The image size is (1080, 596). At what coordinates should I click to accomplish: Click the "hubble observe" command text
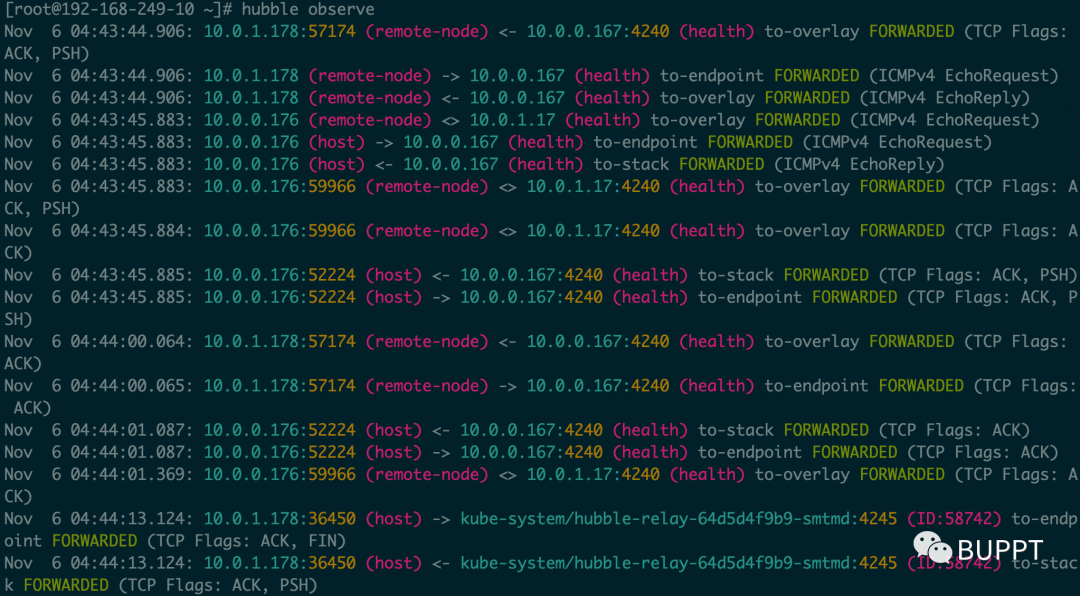[308, 10]
